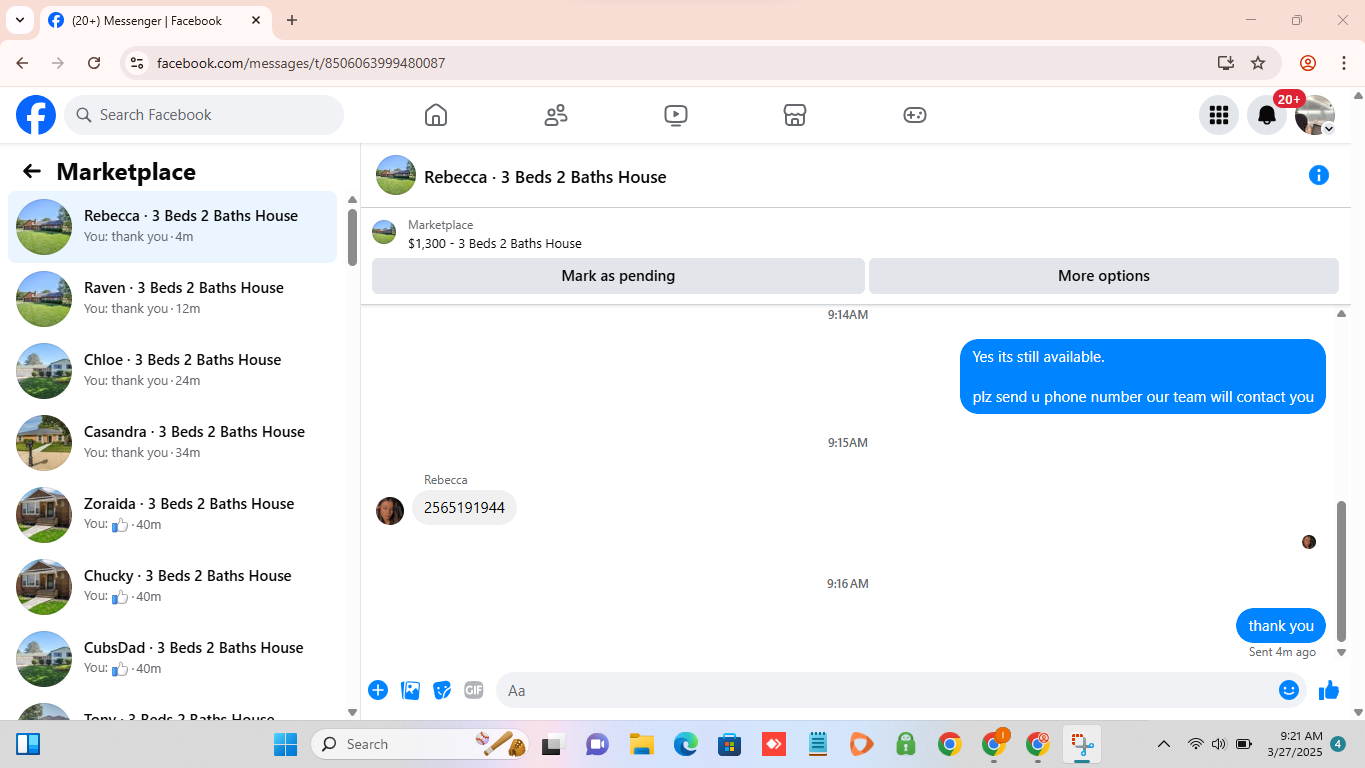Viewport: 1365px width, 768px height.
Task: Click the Wi-Fi icon in system tray
Action: pos(1195,744)
